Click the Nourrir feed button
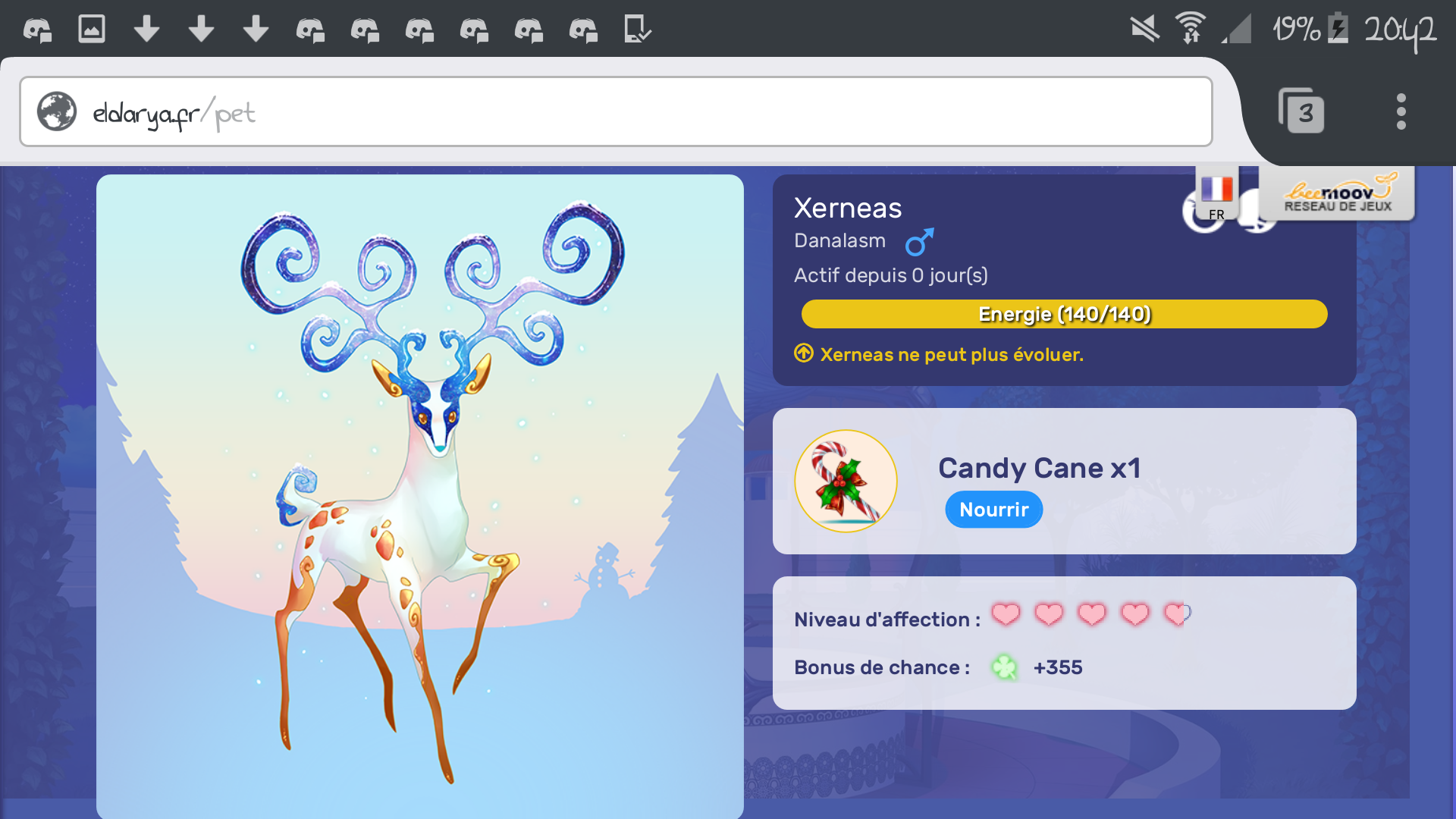The height and width of the screenshot is (819, 1456). (993, 510)
